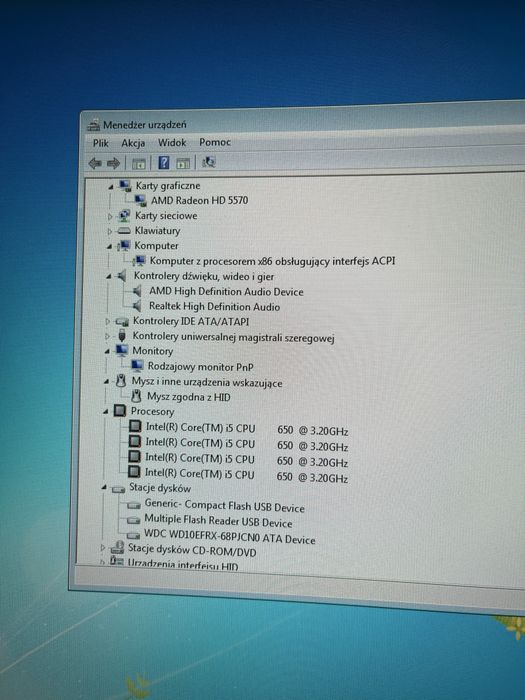Click the Monitory category icon

click(121, 350)
